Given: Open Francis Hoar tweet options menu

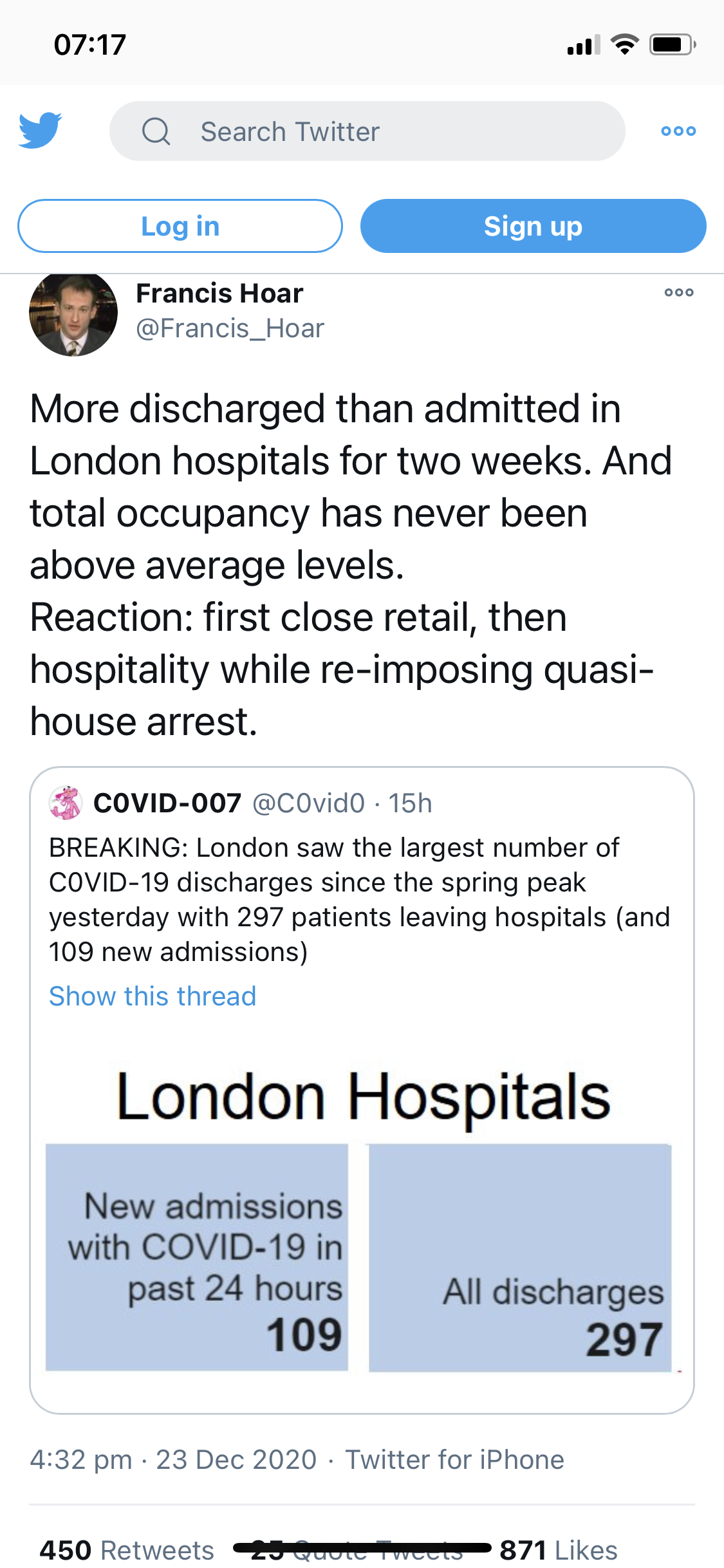Looking at the screenshot, I should point(678,293).
